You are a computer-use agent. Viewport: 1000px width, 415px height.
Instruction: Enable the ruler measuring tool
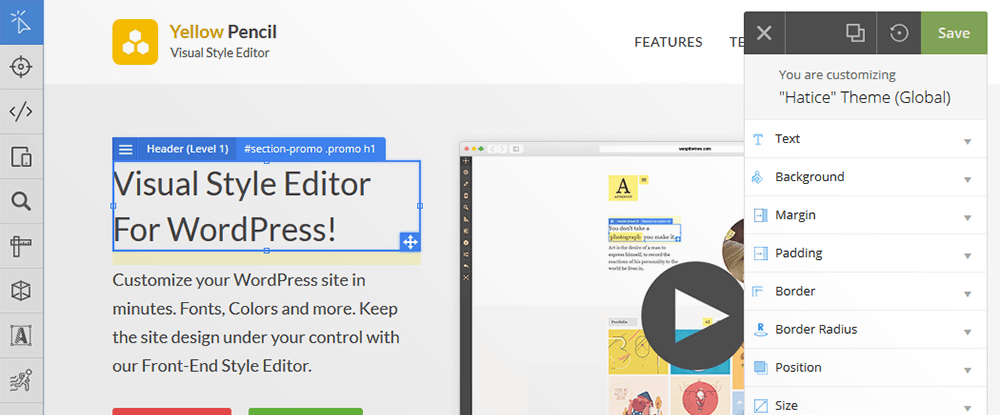click(x=21, y=246)
